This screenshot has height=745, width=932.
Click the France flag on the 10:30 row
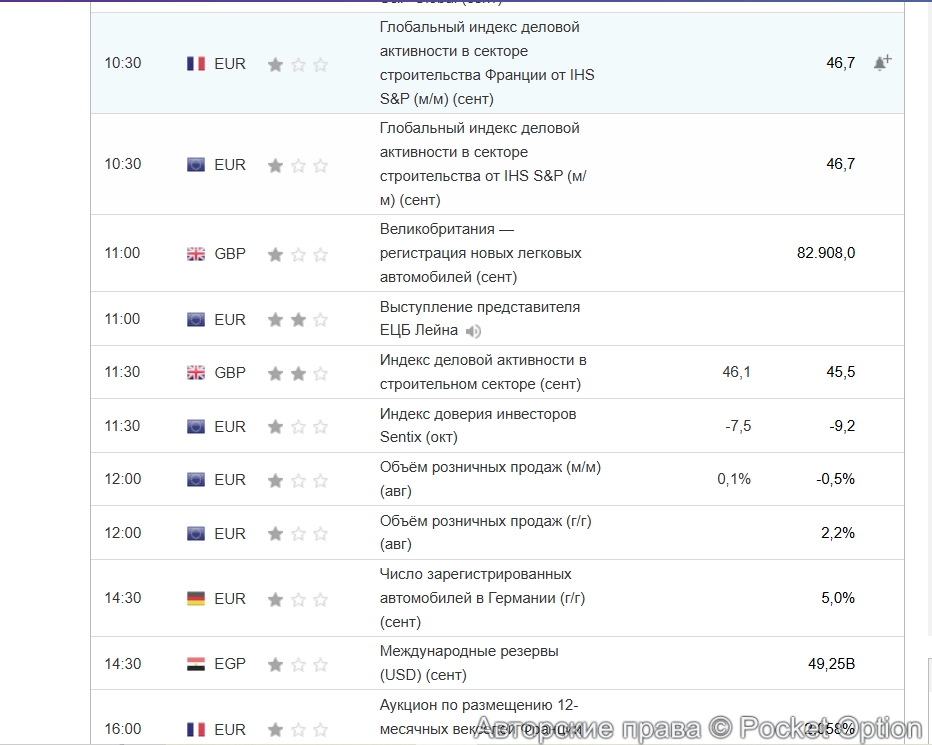pyautogui.click(x=195, y=62)
